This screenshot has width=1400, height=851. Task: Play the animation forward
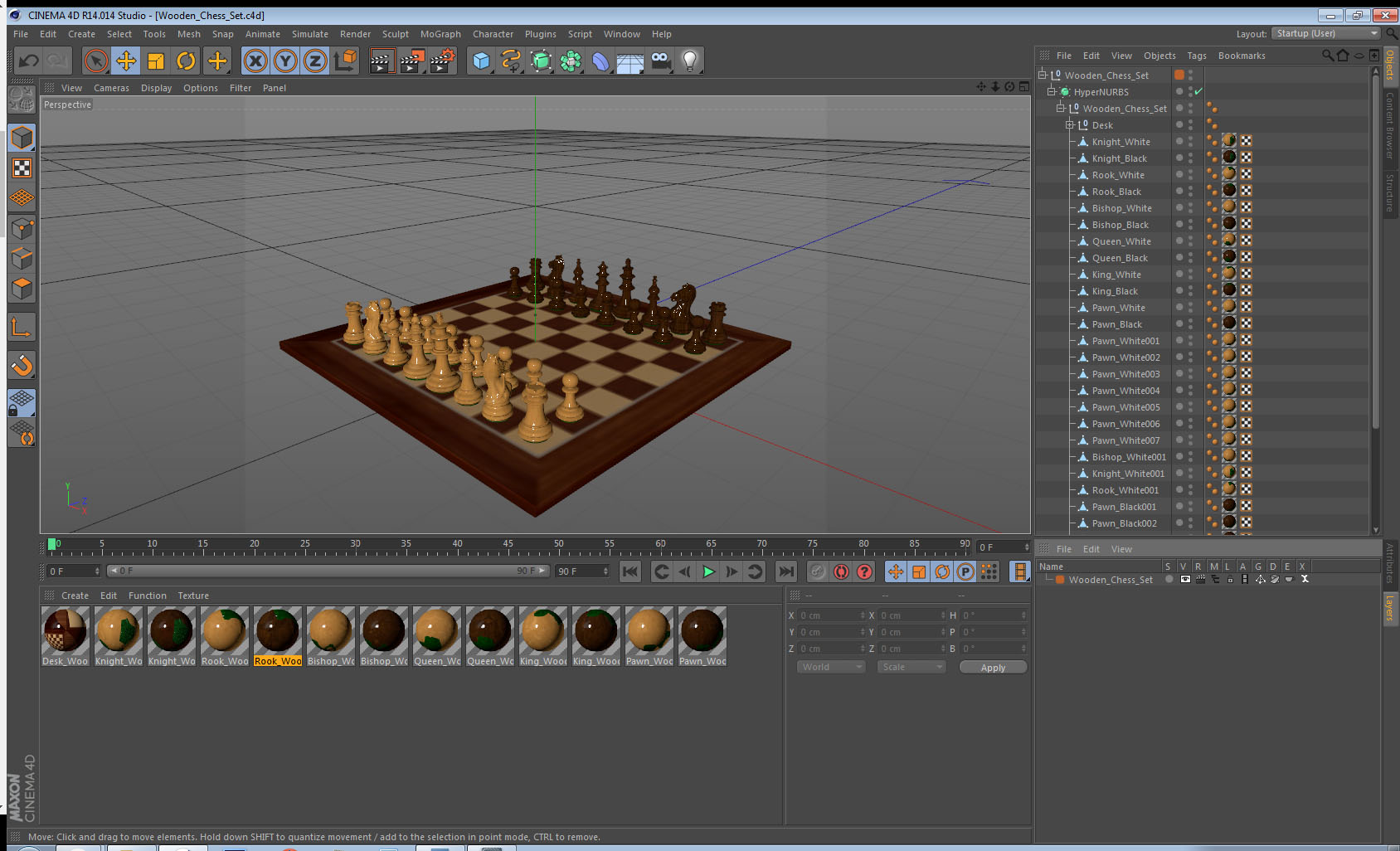pos(708,571)
